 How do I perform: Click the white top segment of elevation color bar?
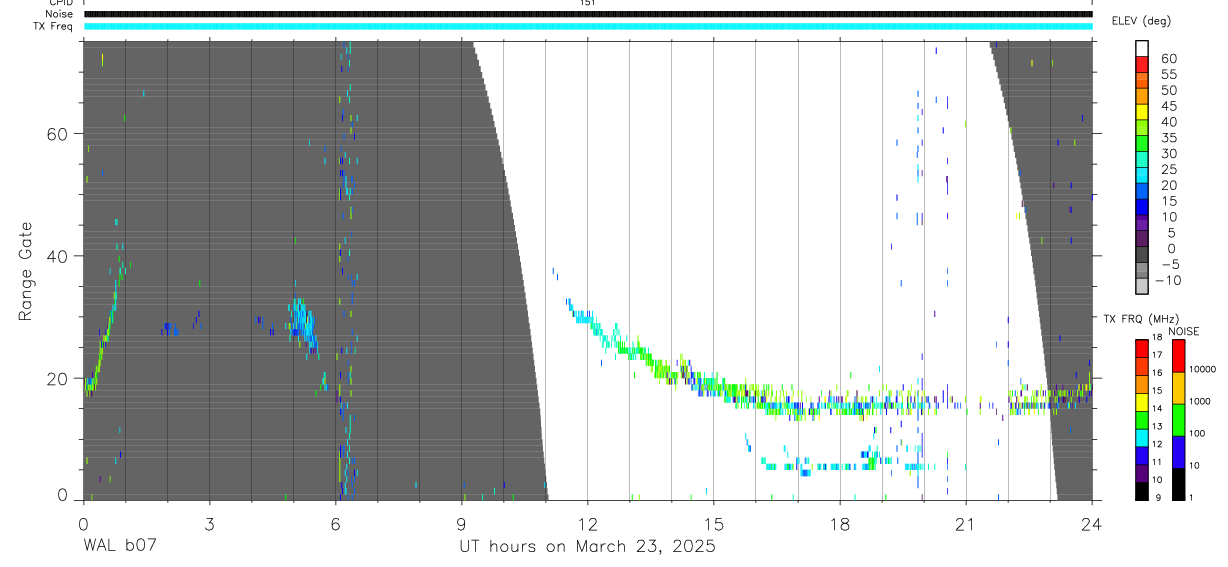click(1142, 49)
